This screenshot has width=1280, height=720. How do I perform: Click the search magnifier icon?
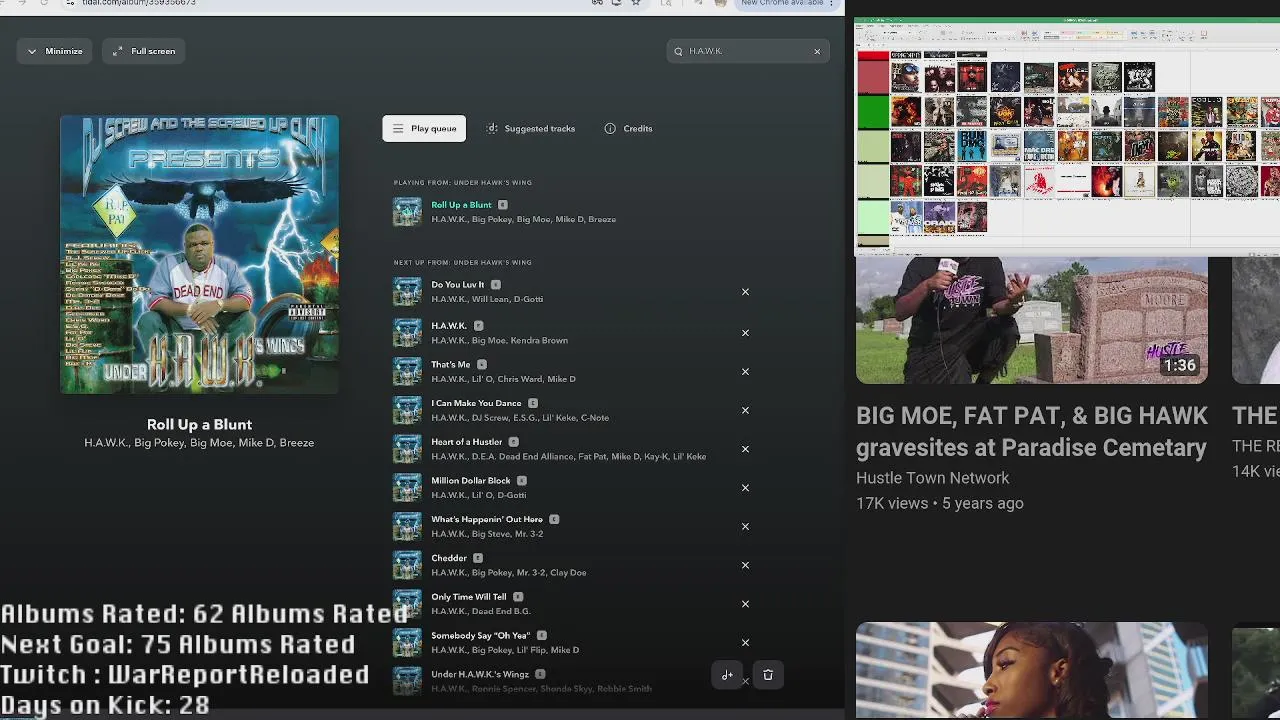(x=679, y=51)
